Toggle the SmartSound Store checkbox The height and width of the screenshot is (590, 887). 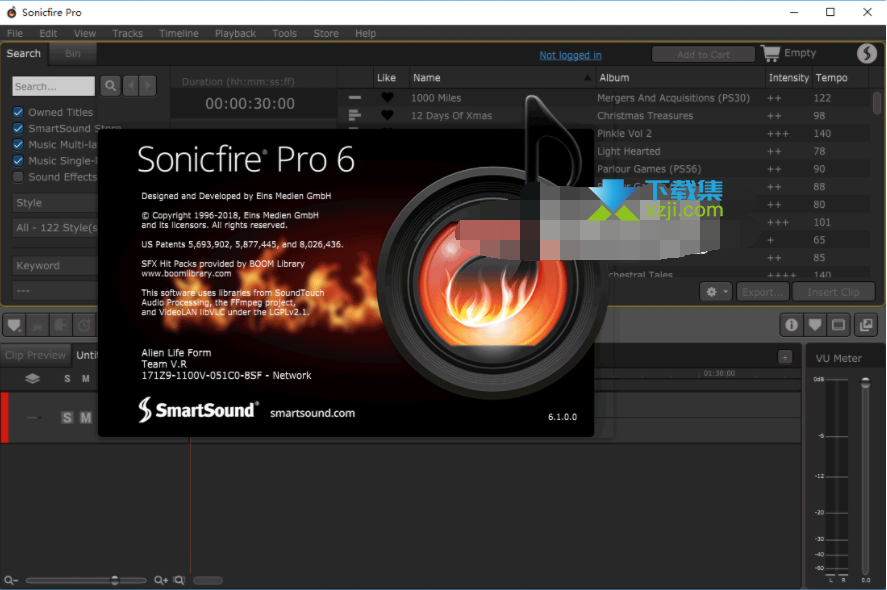tap(18, 128)
